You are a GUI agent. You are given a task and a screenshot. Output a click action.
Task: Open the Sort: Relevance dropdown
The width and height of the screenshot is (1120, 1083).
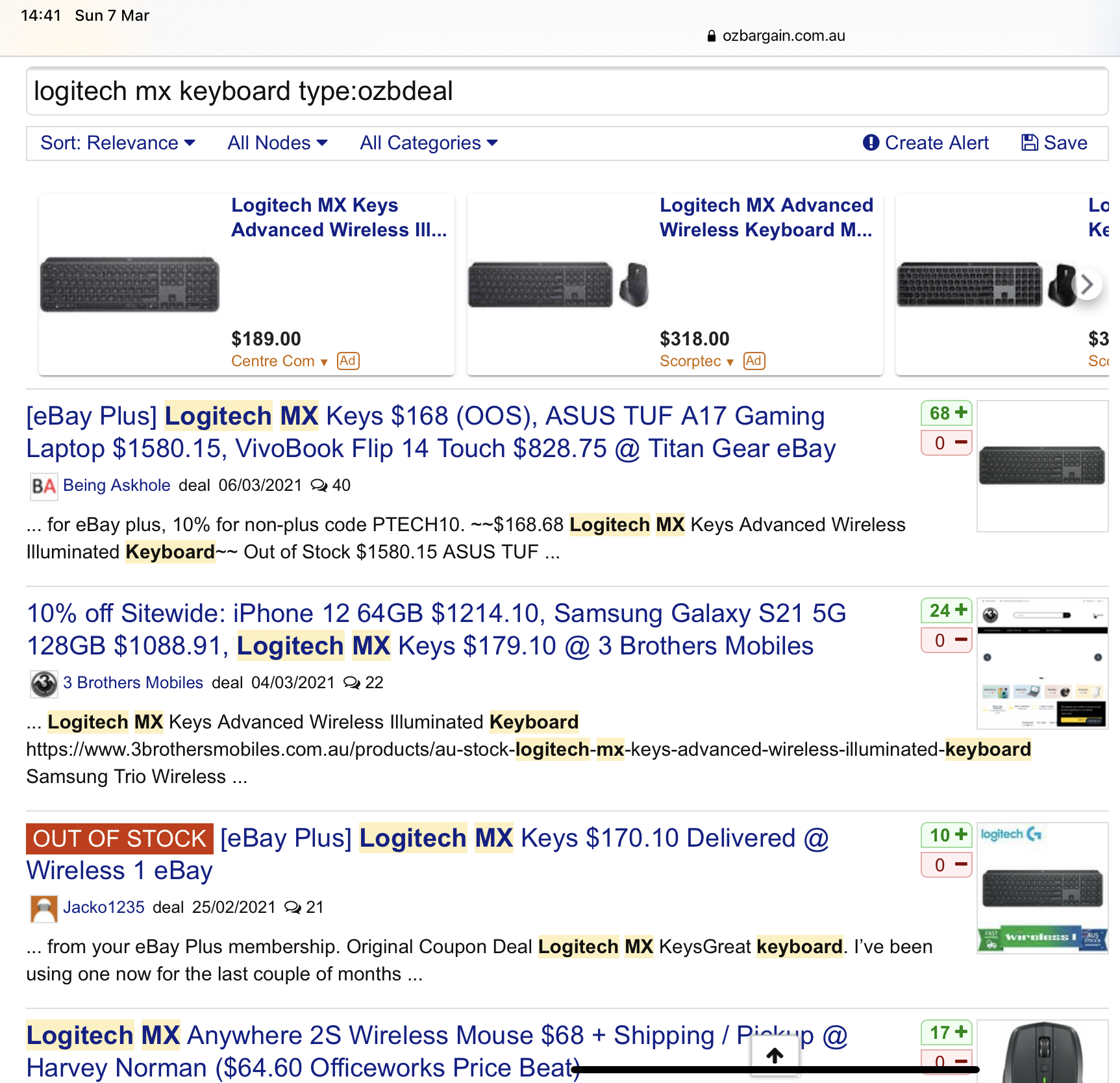point(118,143)
